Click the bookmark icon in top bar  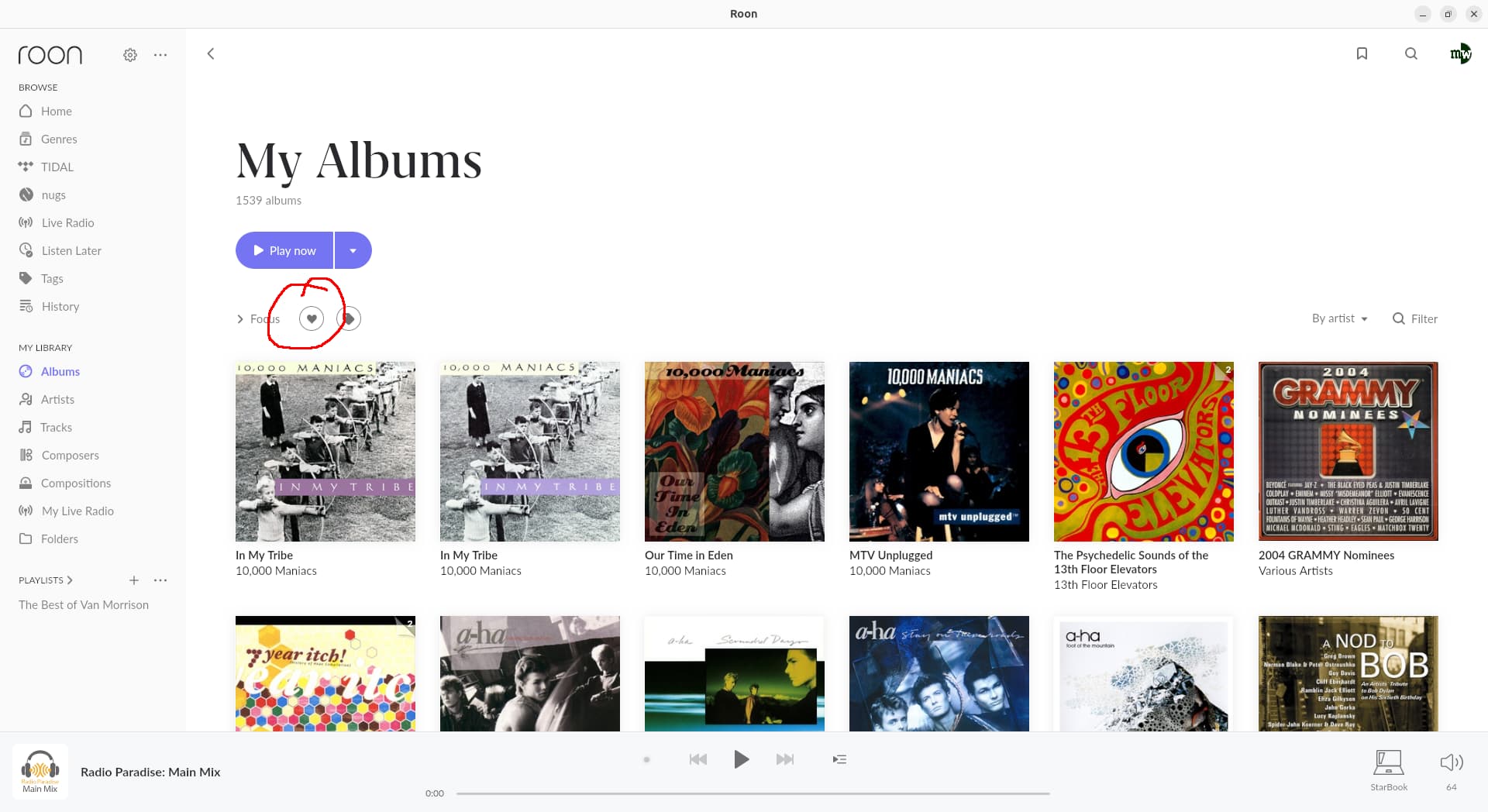1362,53
